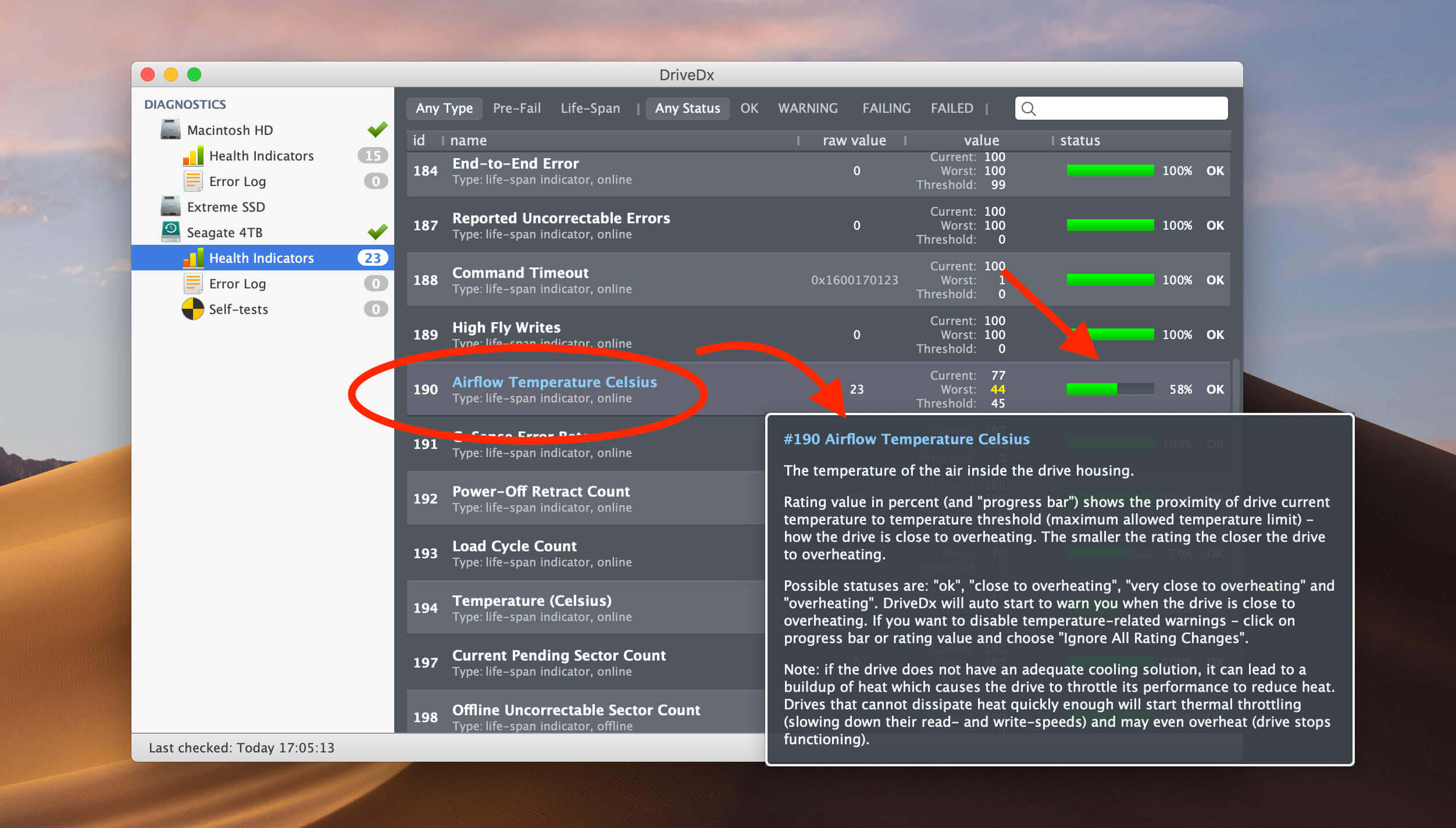Click Last checked status bar text
Image resolution: width=1456 pixels, height=828 pixels.
point(241,748)
